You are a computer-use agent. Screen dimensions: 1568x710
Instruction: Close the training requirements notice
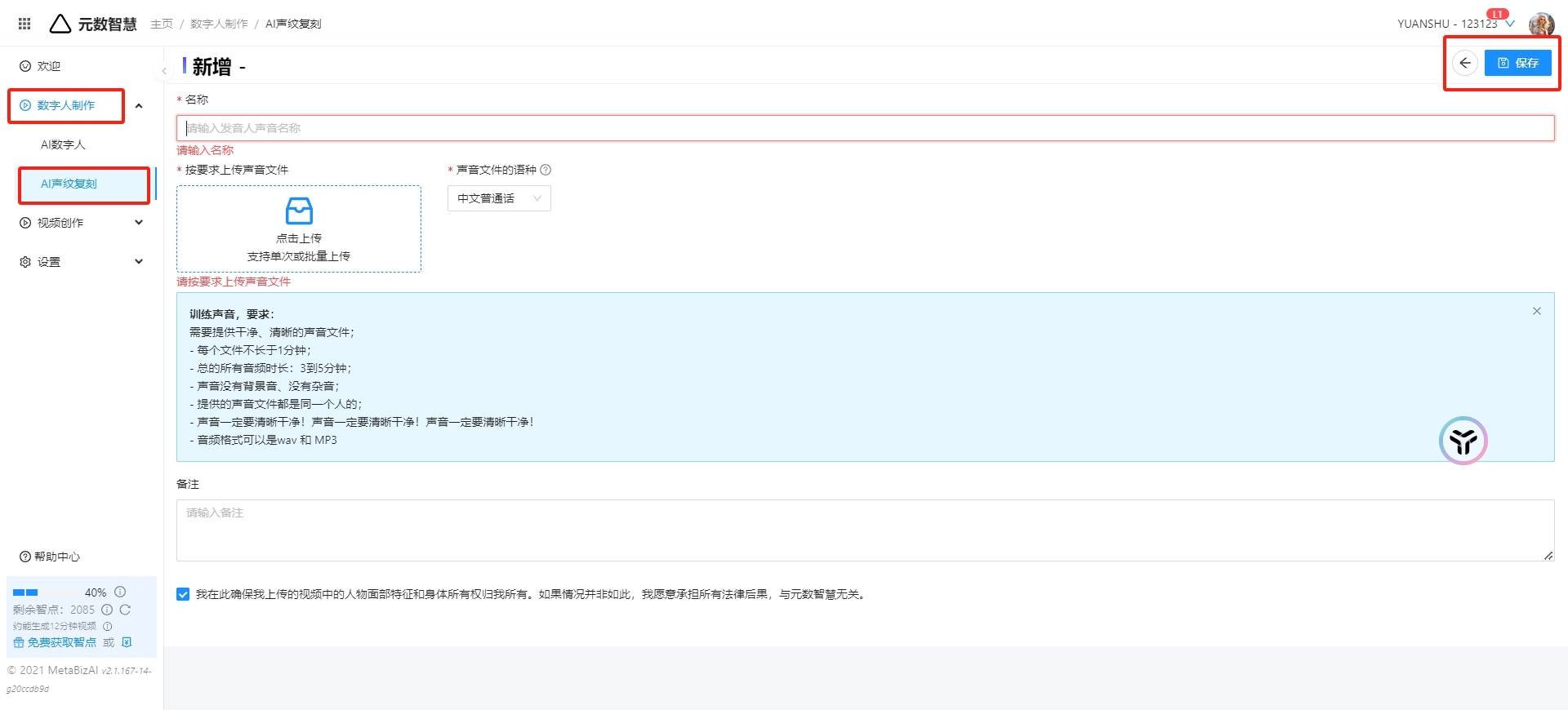click(x=1536, y=311)
